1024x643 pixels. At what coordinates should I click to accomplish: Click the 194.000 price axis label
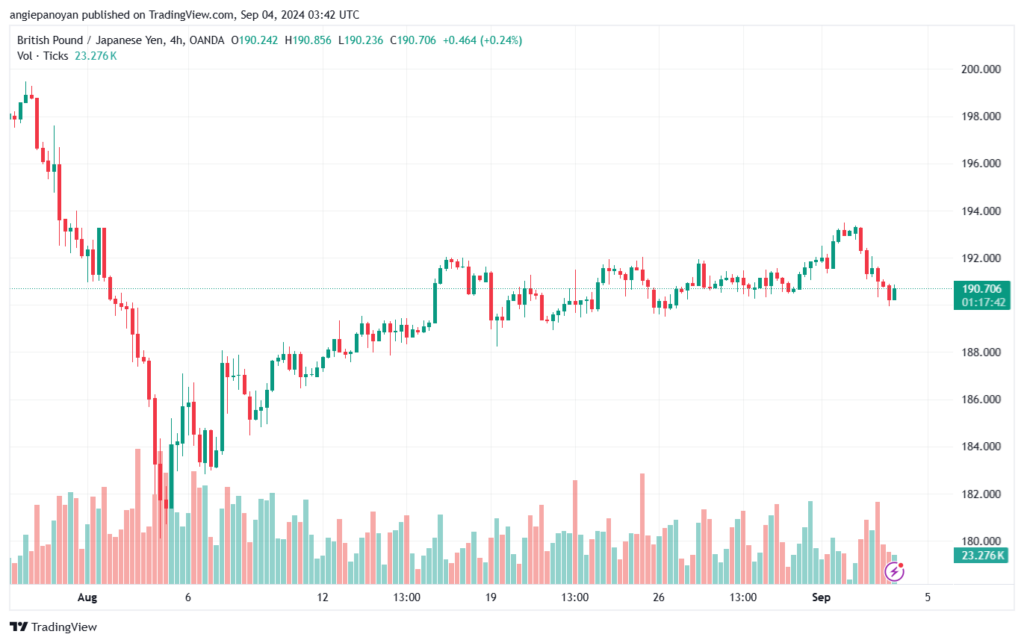[x=980, y=211]
